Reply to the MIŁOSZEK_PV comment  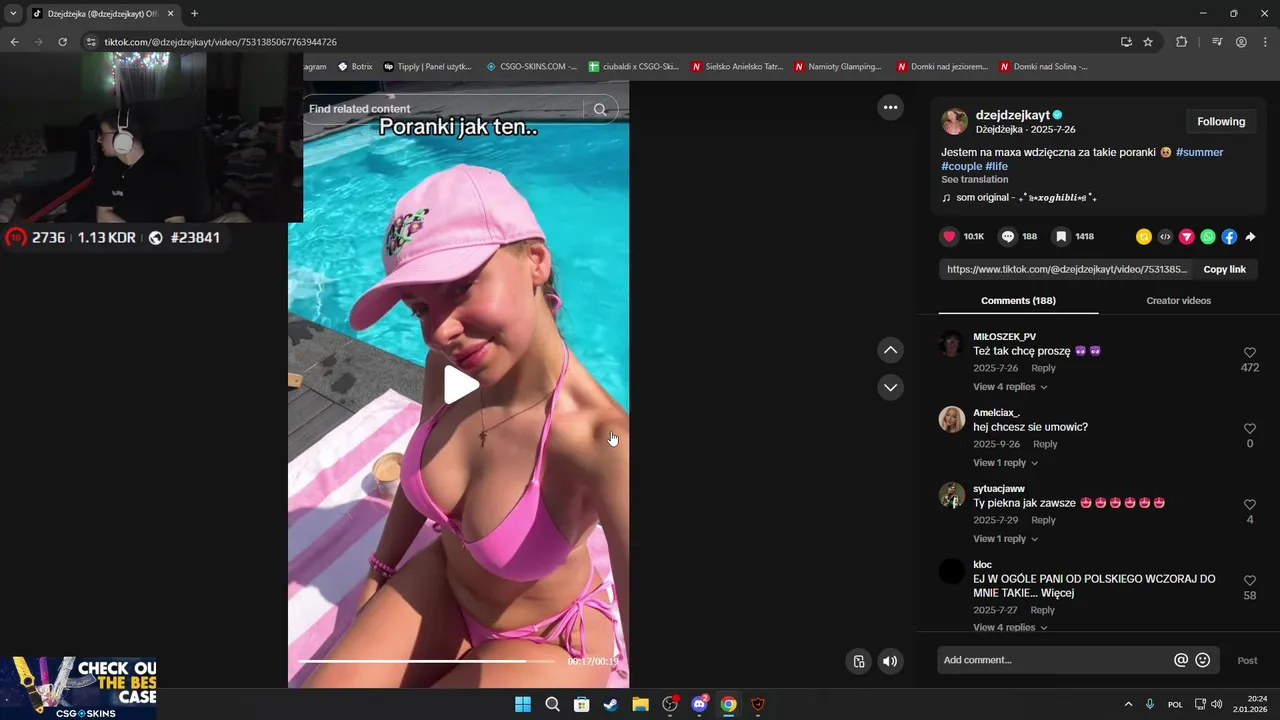pos(1043,368)
